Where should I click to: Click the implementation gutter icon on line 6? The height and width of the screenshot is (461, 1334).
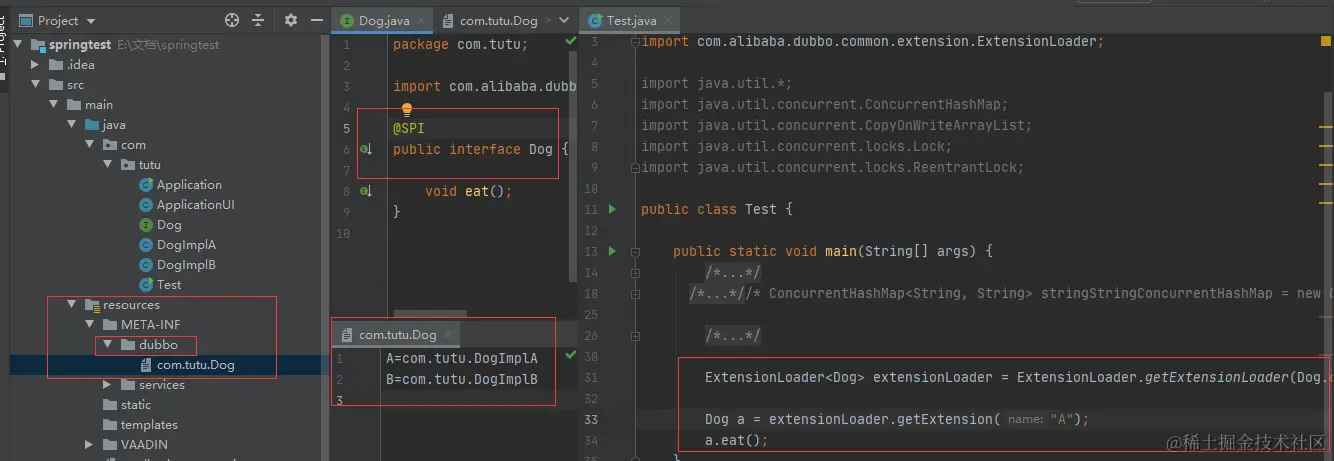[x=367, y=149]
